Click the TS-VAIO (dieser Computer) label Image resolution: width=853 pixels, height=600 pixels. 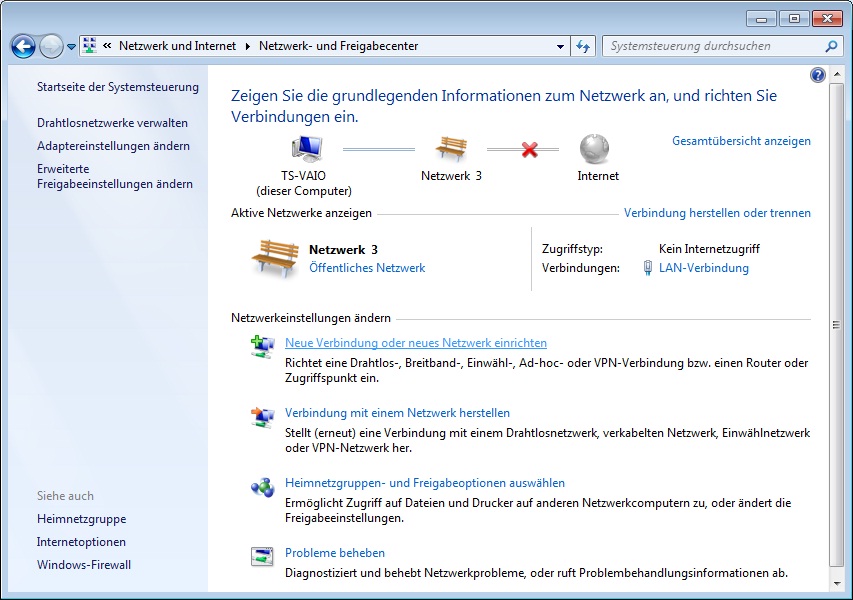304,183
